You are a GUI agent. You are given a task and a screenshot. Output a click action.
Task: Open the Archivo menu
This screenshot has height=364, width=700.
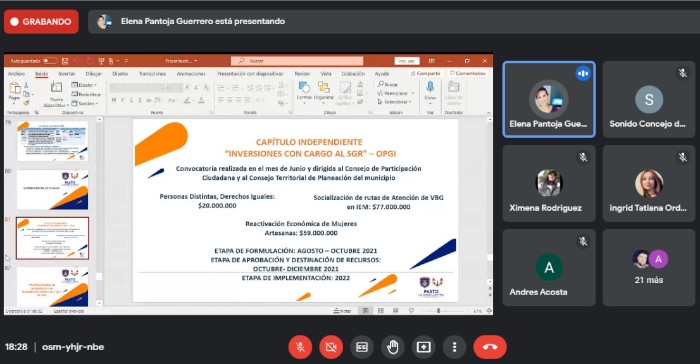pos(17,74)
